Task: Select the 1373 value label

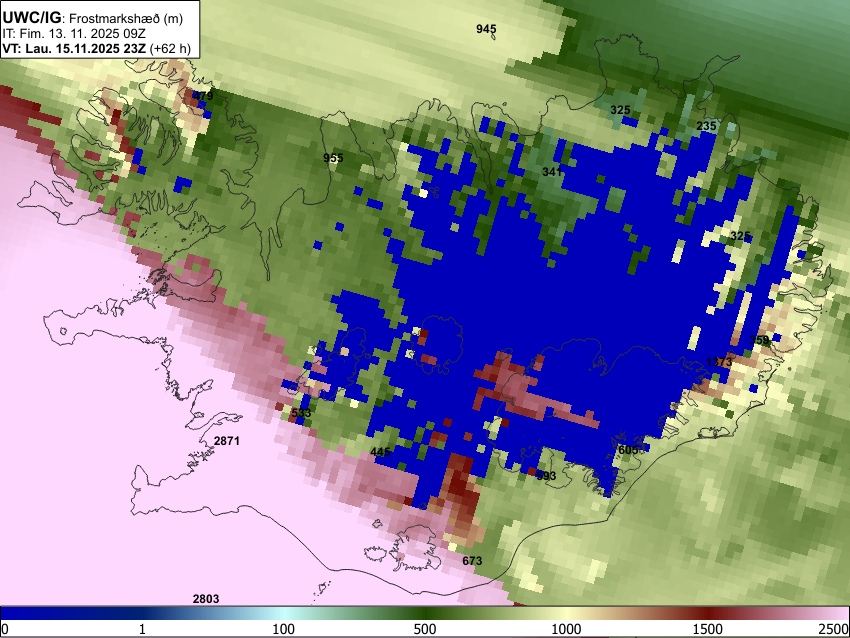Action: pos(719,362)
